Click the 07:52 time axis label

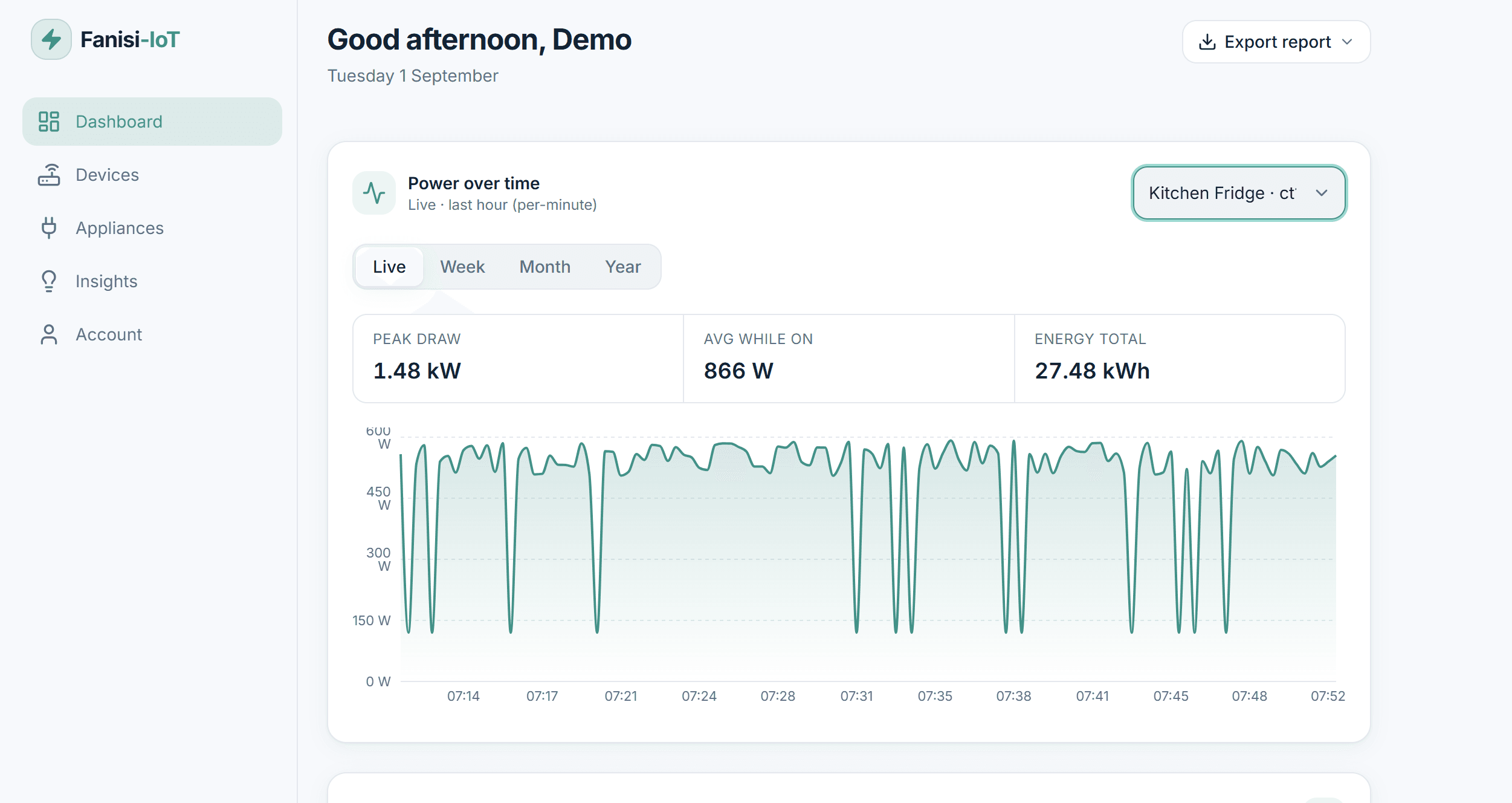pyautogui.click(x=1328, y=696)
